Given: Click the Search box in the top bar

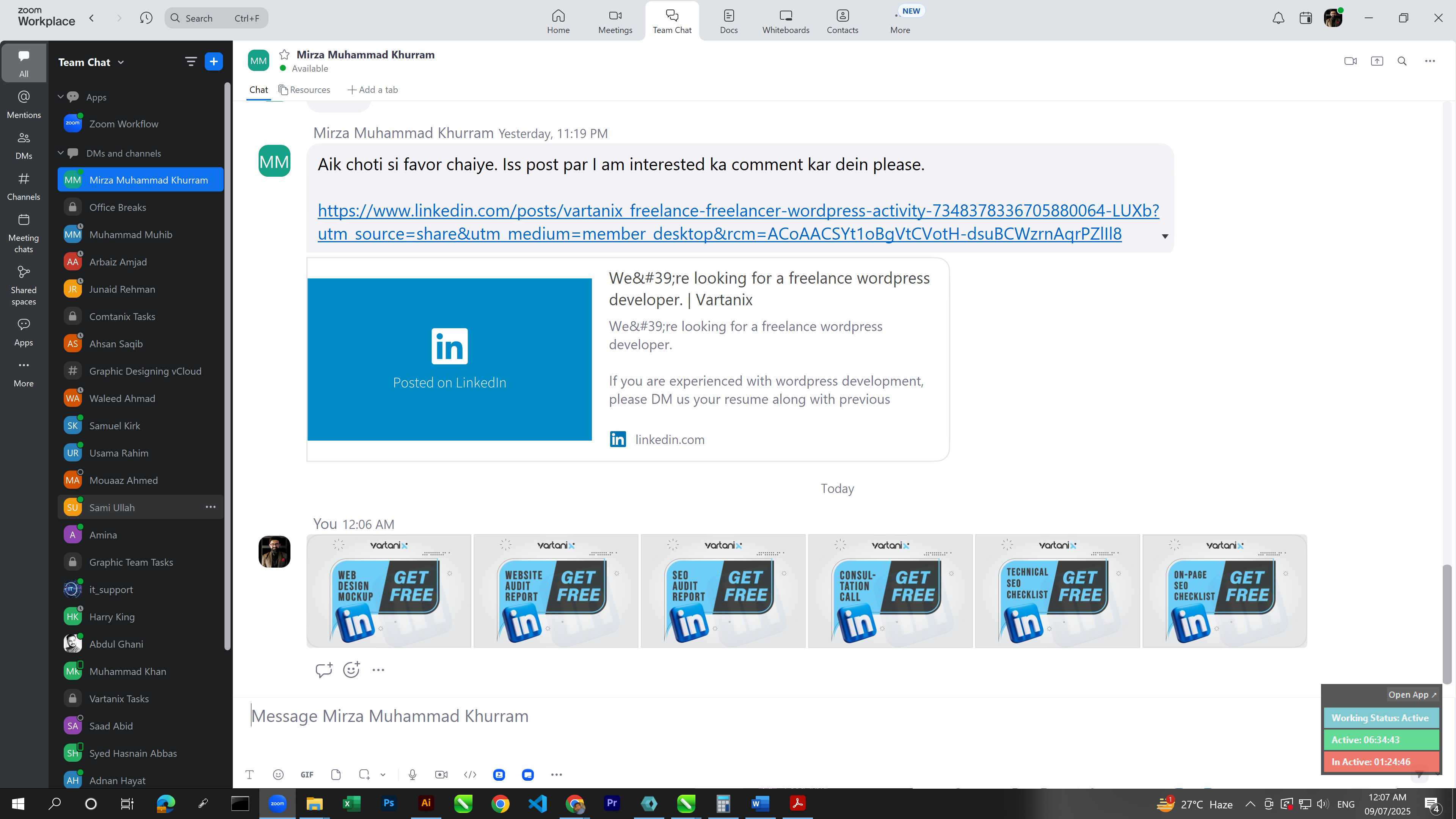Looking at the screenshot, I should pos(217,18).
